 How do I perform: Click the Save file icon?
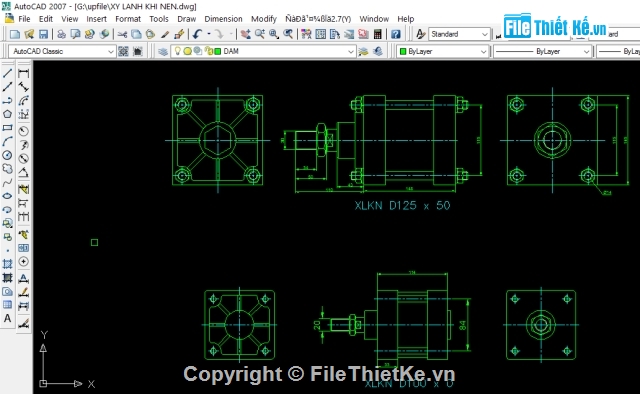43,34
